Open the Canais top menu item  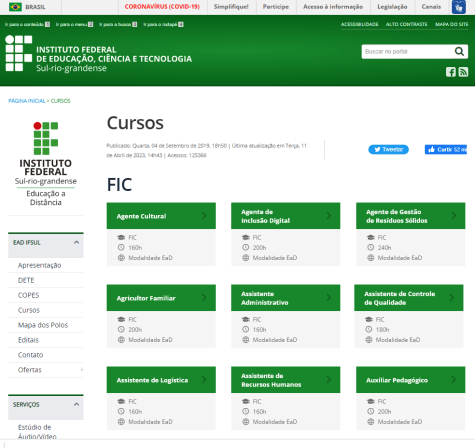[431, 7]
